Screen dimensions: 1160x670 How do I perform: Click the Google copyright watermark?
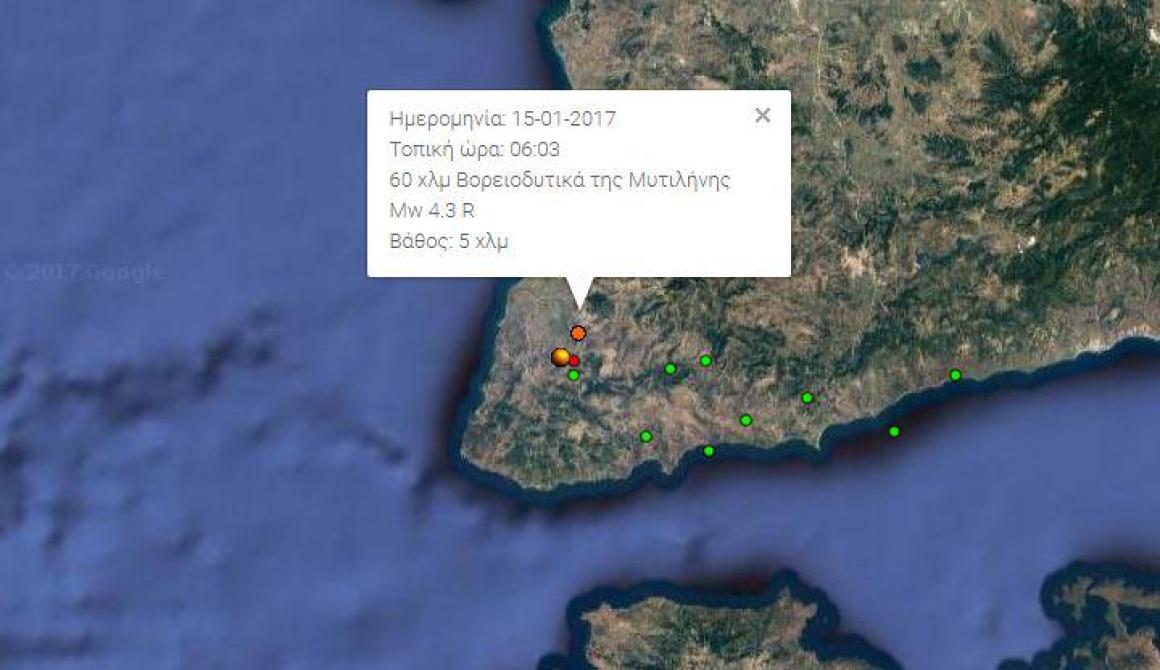tap(83, 272)
